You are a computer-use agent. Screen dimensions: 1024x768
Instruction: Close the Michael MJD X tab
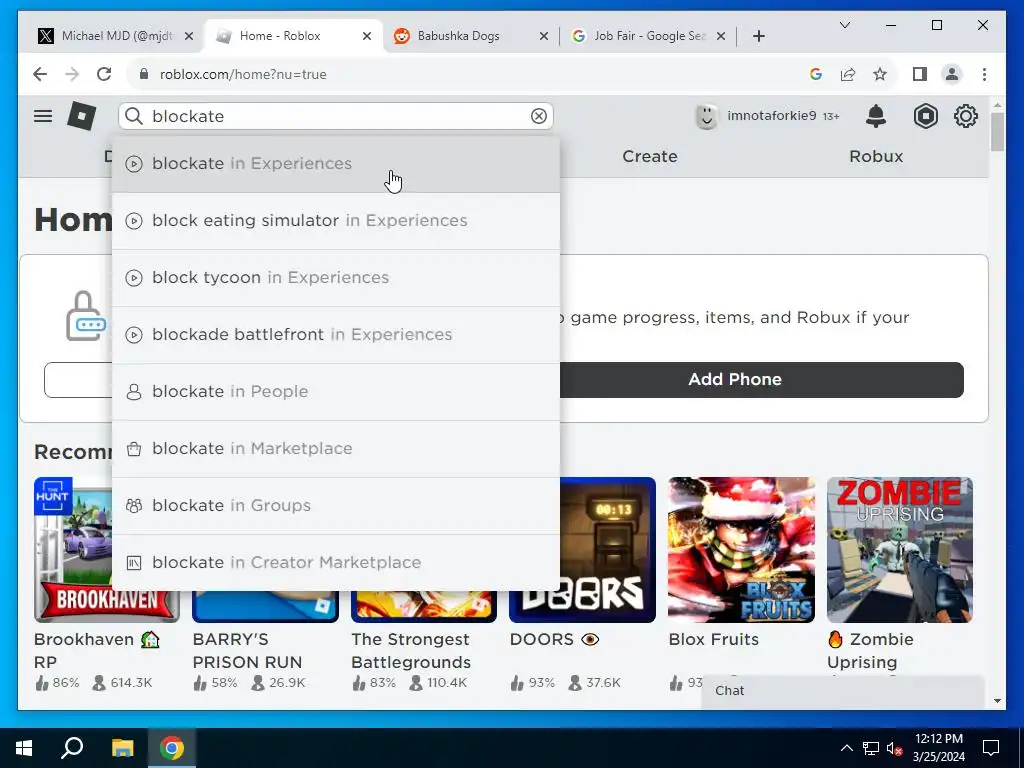tap(189, 37)
